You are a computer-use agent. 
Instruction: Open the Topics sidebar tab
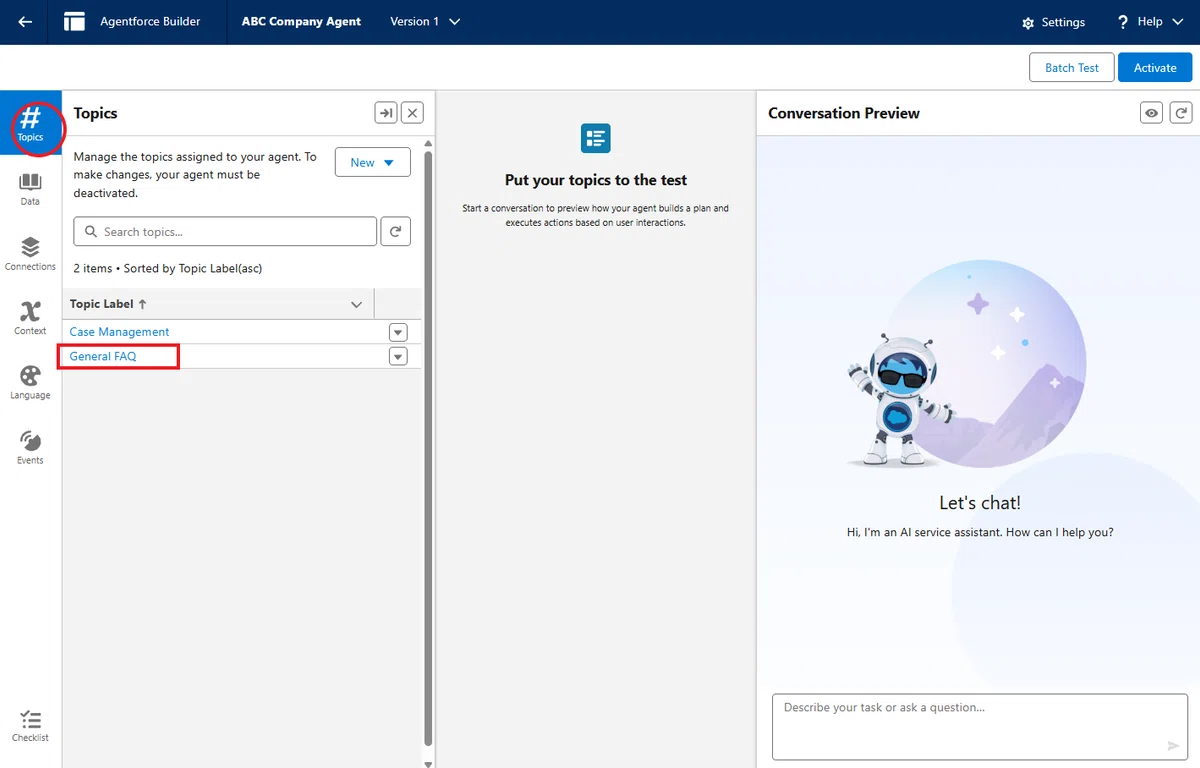(x=30, y=123)
